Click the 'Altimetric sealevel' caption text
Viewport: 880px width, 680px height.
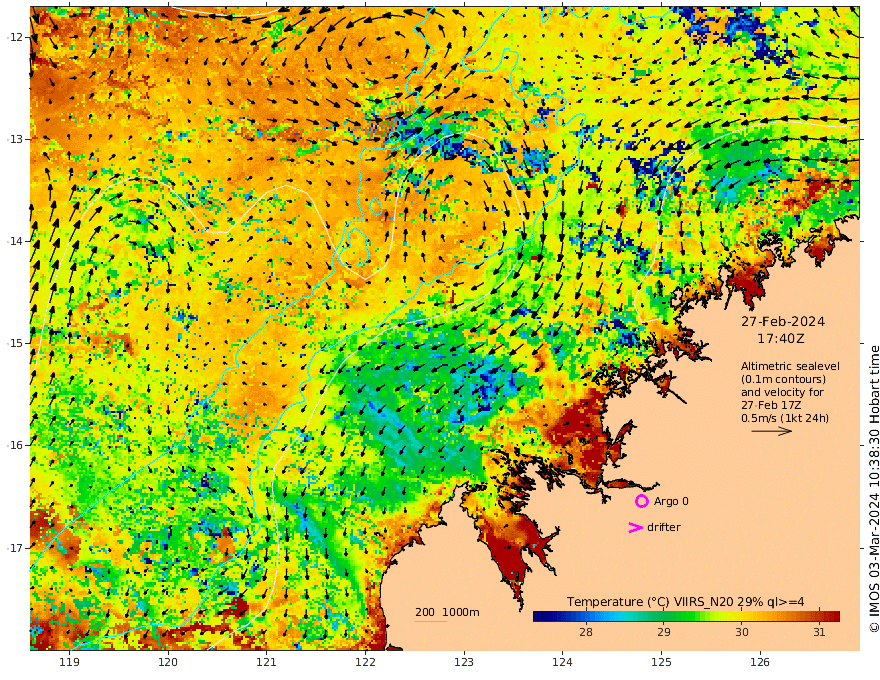(790, 366)
